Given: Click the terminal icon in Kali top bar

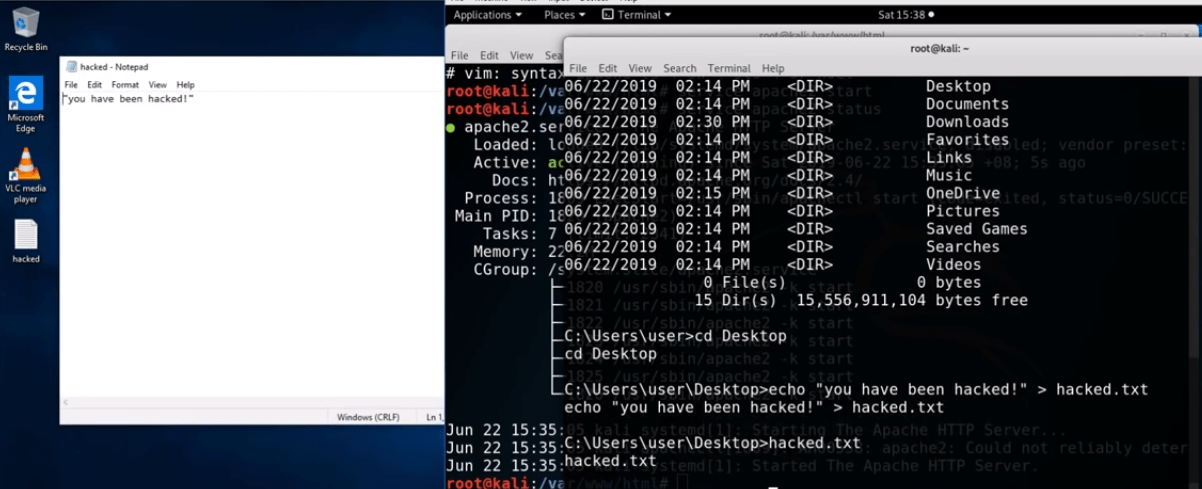Looking at the screenshot, I should [608, 15].
